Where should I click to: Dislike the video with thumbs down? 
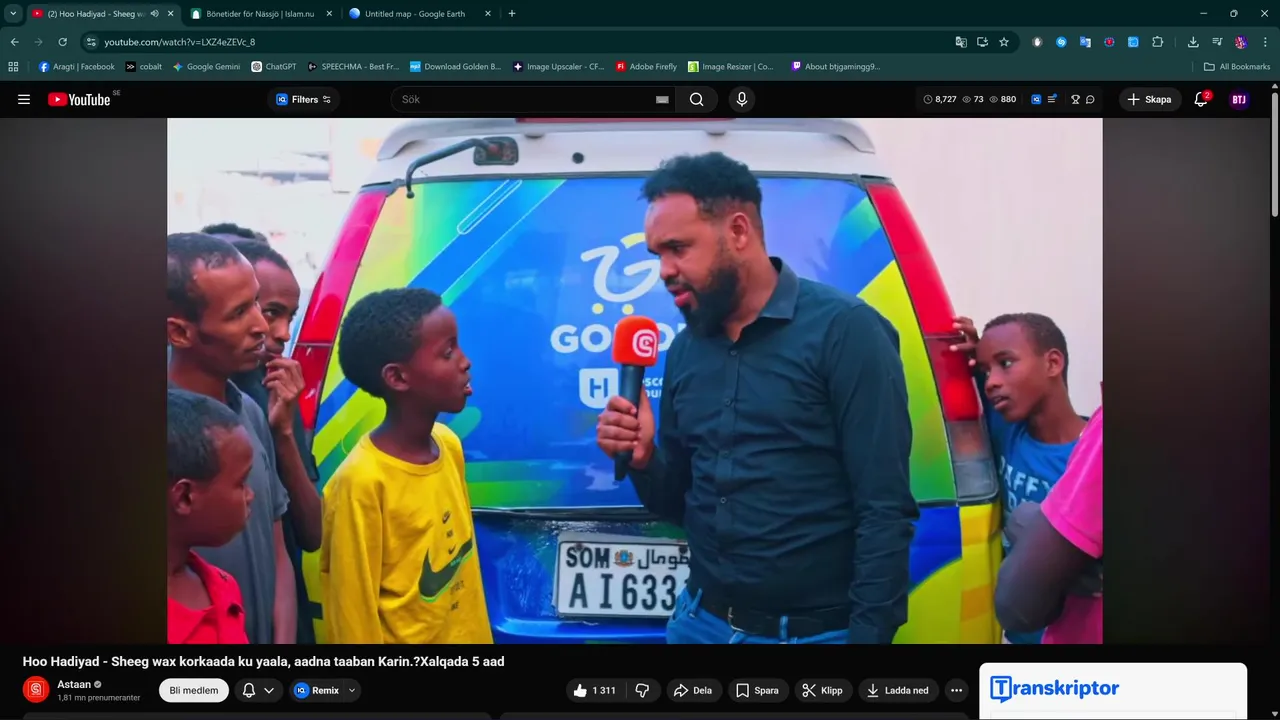[x=642, y=690]
